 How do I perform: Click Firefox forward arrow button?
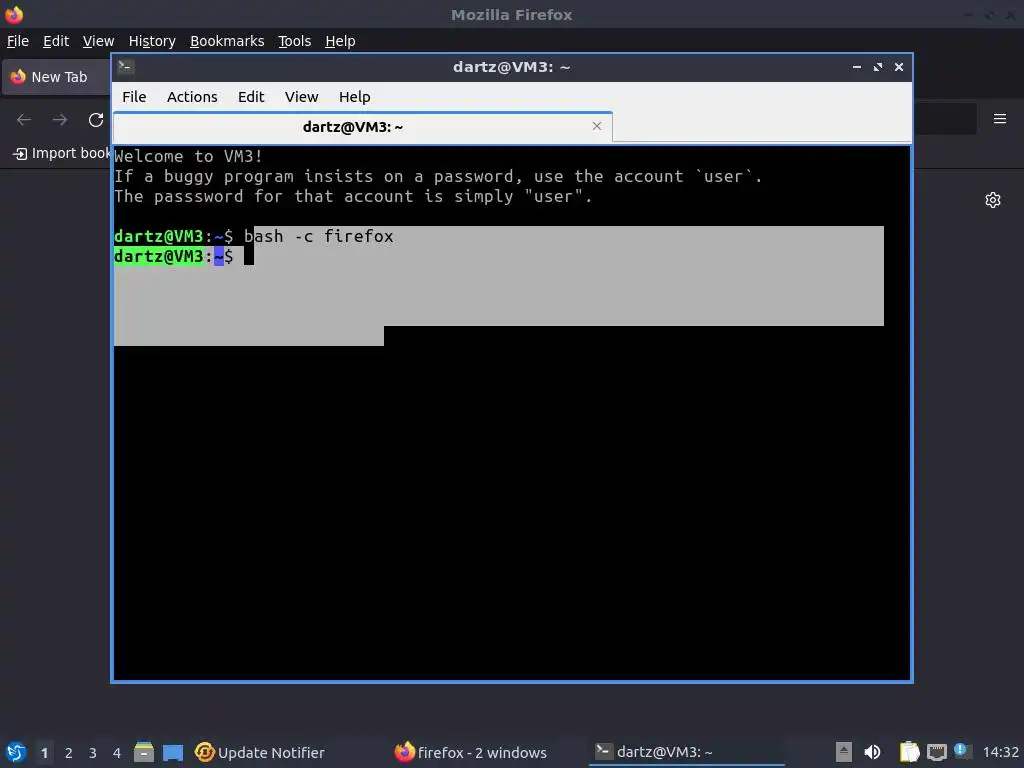pos(60,120)
